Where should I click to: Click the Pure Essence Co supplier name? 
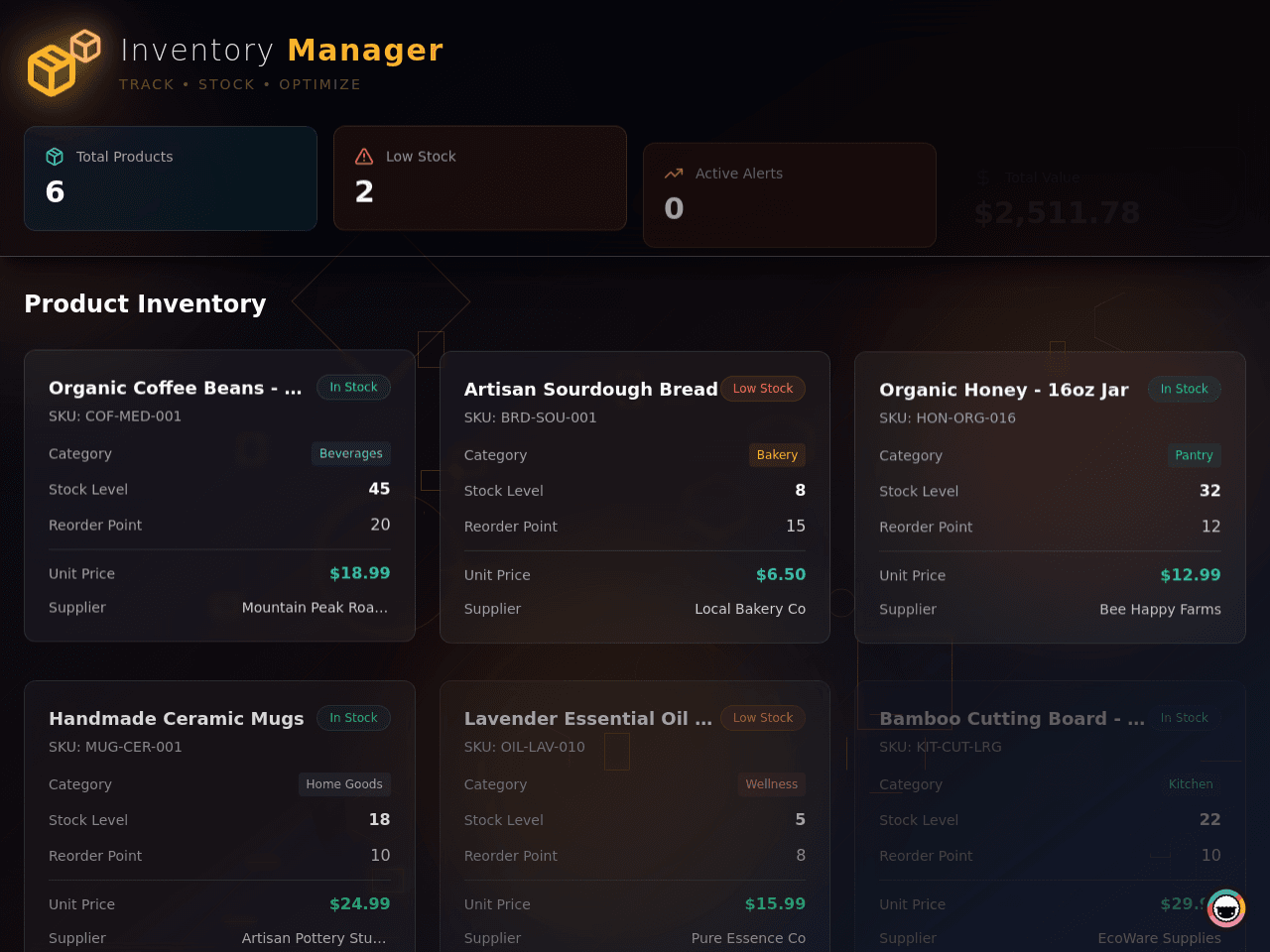pyautogui.click(x=748, y=938)
